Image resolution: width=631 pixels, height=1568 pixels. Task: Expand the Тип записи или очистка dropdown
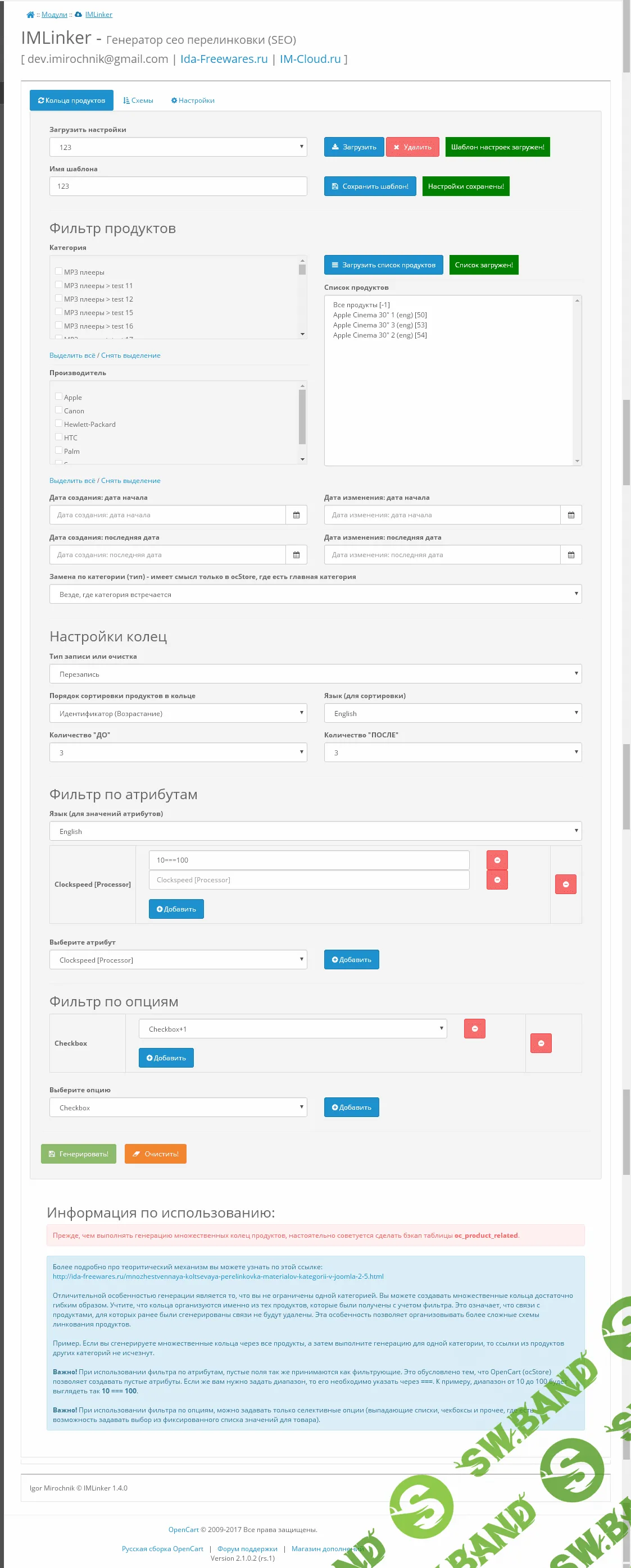click(314, 673)
